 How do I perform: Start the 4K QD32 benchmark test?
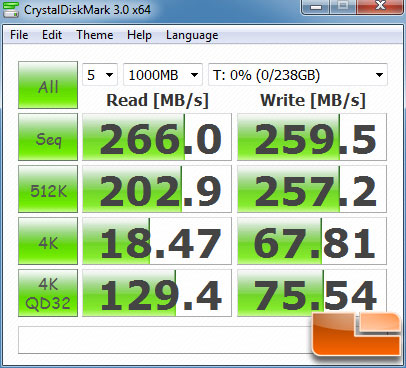click(48, 293)
